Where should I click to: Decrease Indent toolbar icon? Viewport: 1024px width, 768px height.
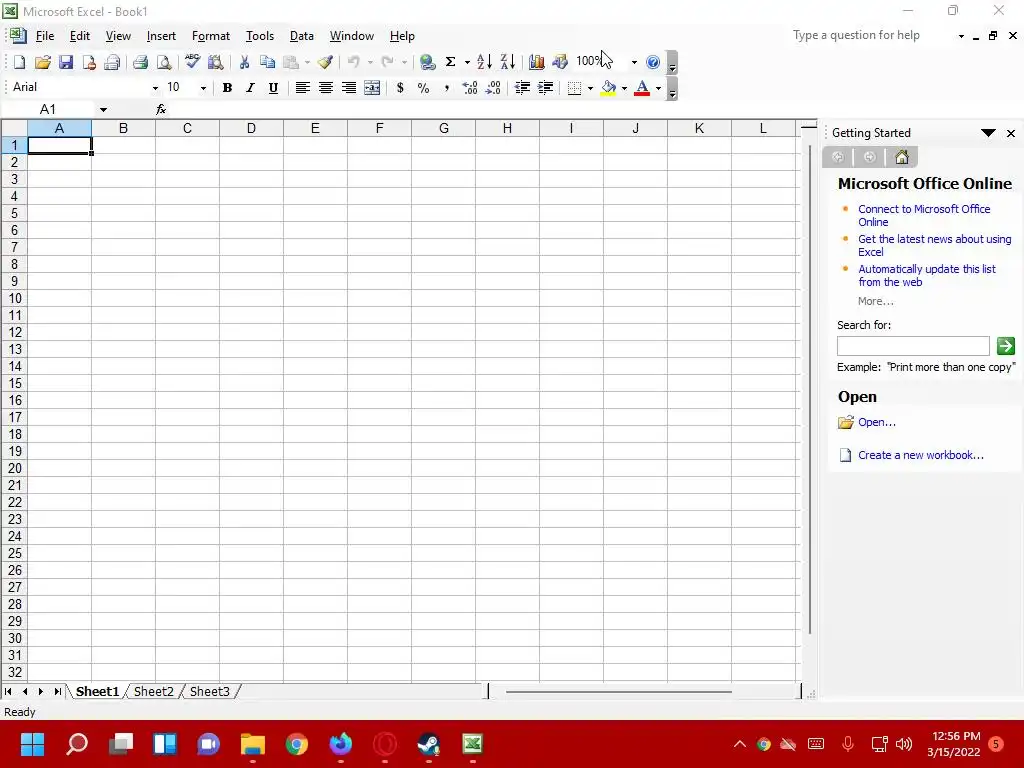click(522, 88)
